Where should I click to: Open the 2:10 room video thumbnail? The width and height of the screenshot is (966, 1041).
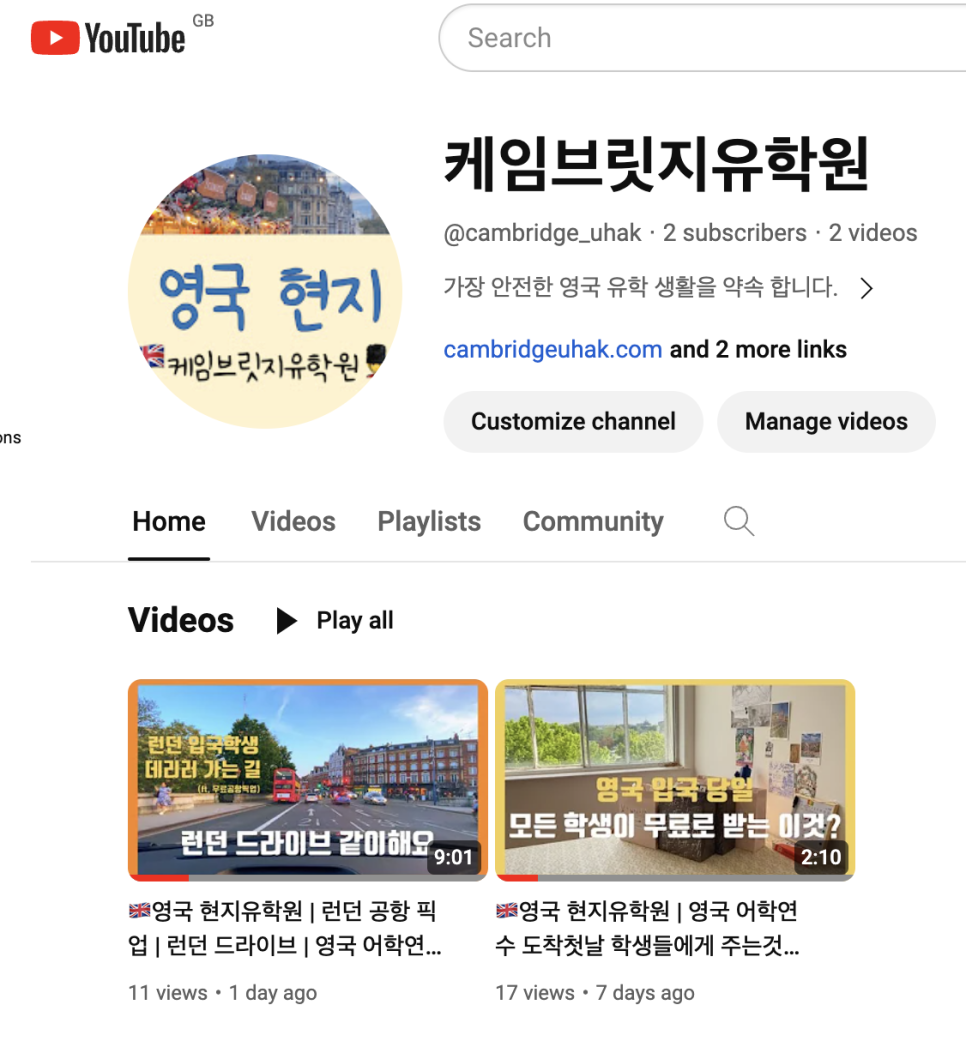point(675,780)
